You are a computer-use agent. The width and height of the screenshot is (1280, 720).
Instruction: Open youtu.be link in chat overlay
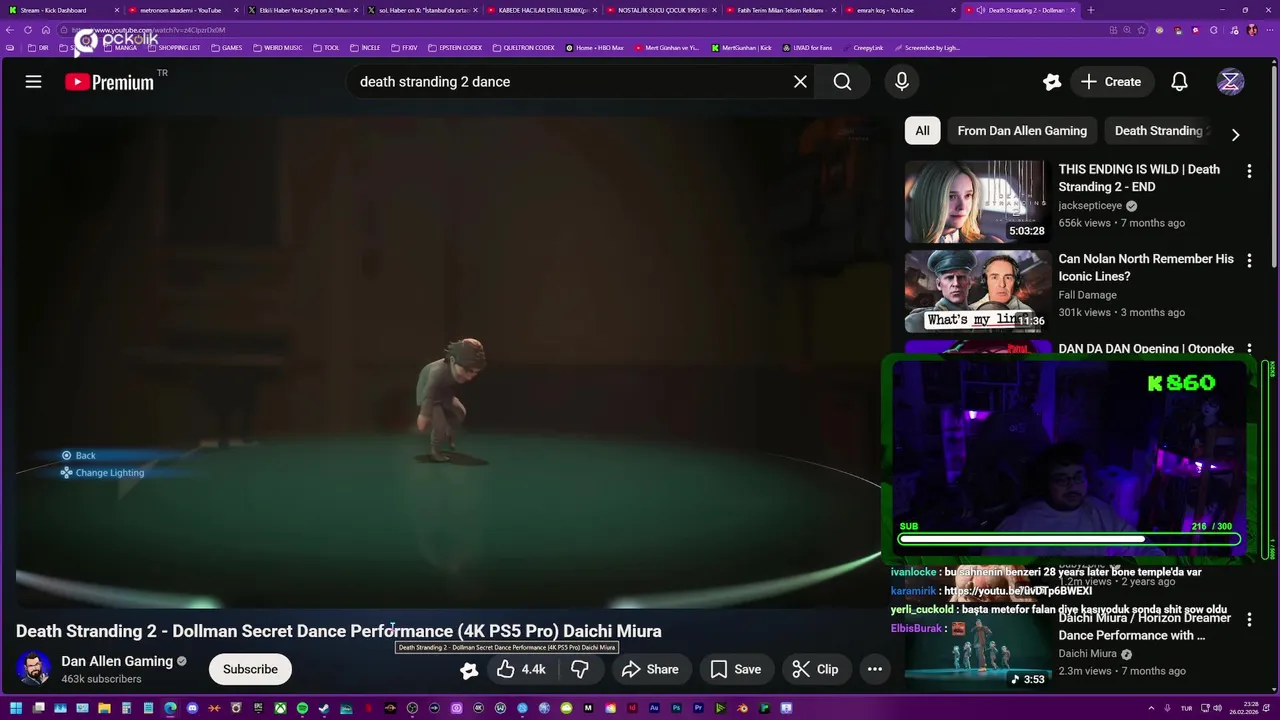1018,591
